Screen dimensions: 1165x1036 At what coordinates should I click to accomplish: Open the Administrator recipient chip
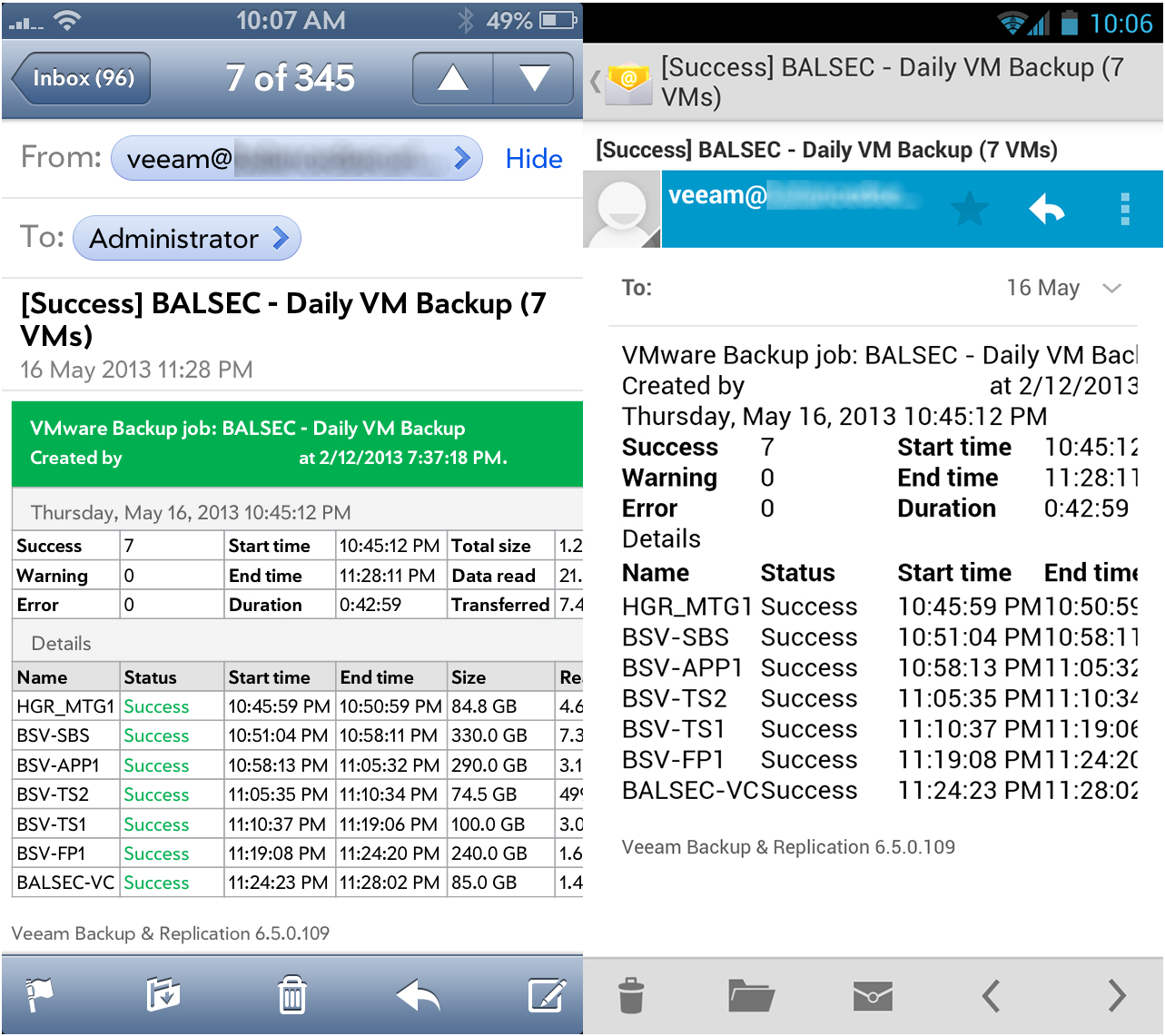186,238
